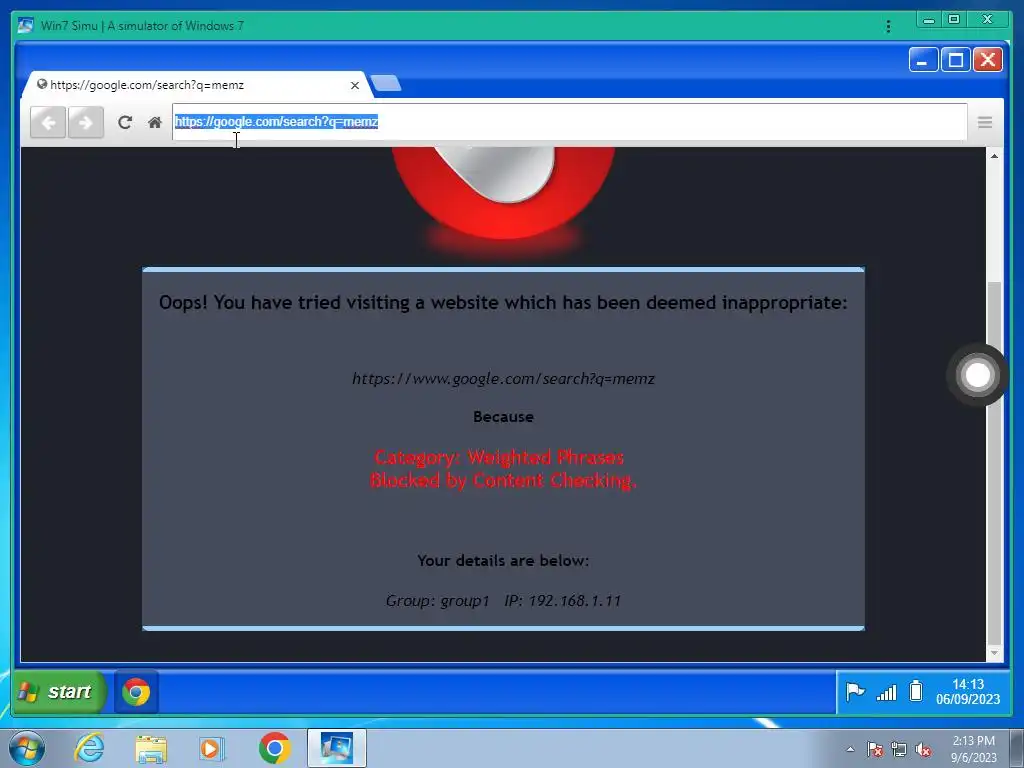Open the muted volume icon in host tray
Image resolution: width=1024 pixels, height=768 pixels.
(x=923, y=750)
